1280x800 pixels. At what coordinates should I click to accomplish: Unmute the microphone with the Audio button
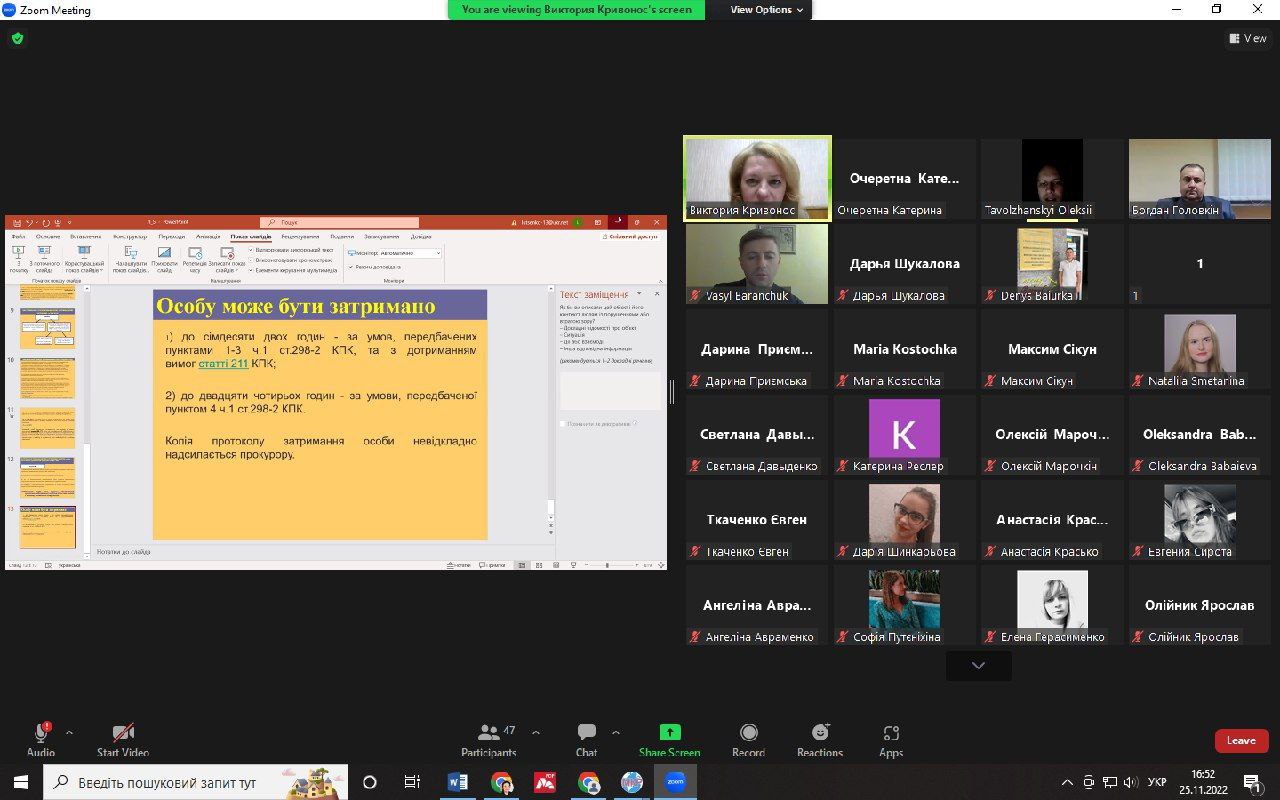41,737
